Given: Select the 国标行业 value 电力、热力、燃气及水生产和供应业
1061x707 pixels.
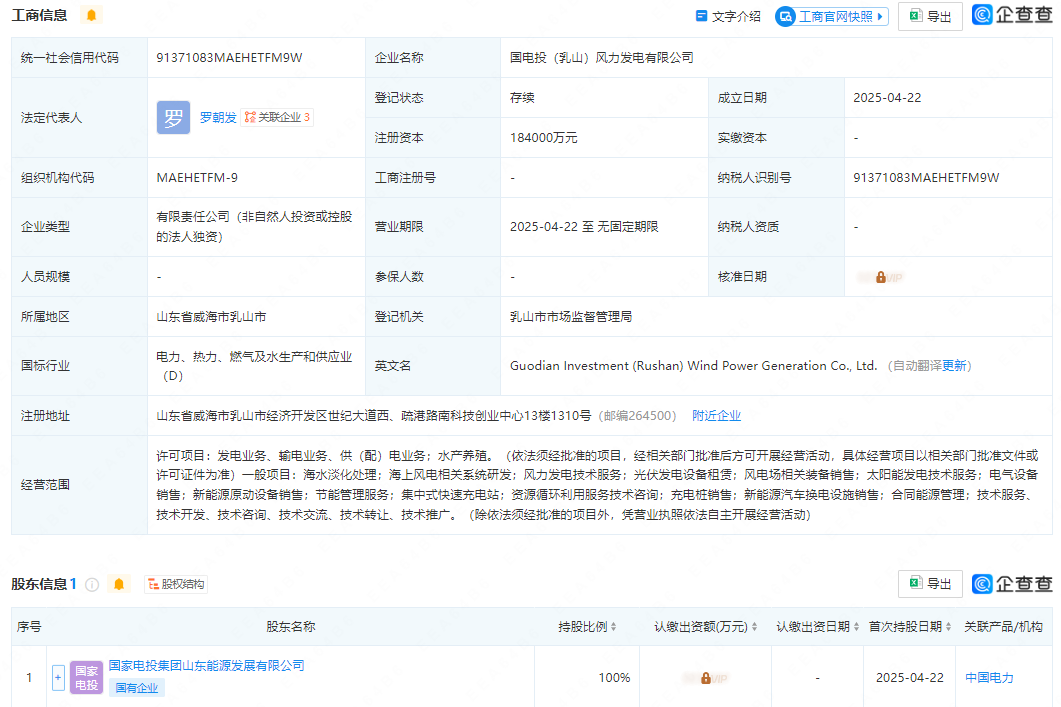Looking at the screenshot, I should click(x=254, y=366).
